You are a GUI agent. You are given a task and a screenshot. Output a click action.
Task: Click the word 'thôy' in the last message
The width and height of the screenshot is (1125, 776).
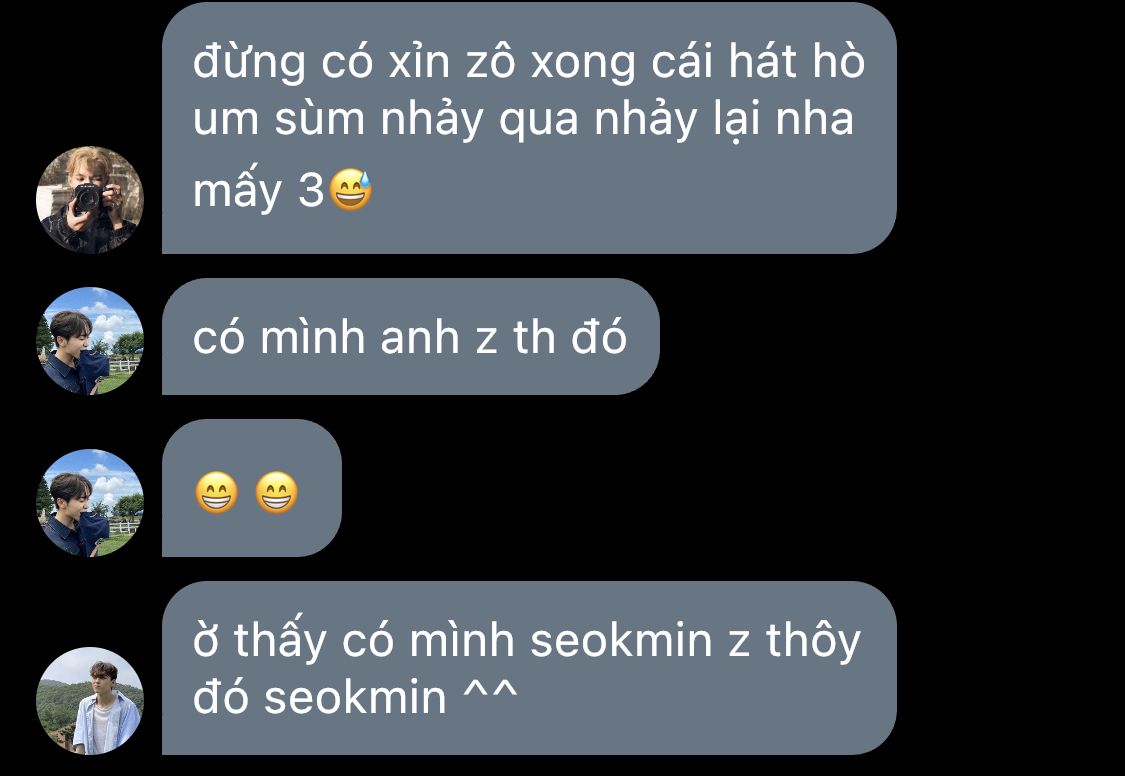(x=813, y=641)
